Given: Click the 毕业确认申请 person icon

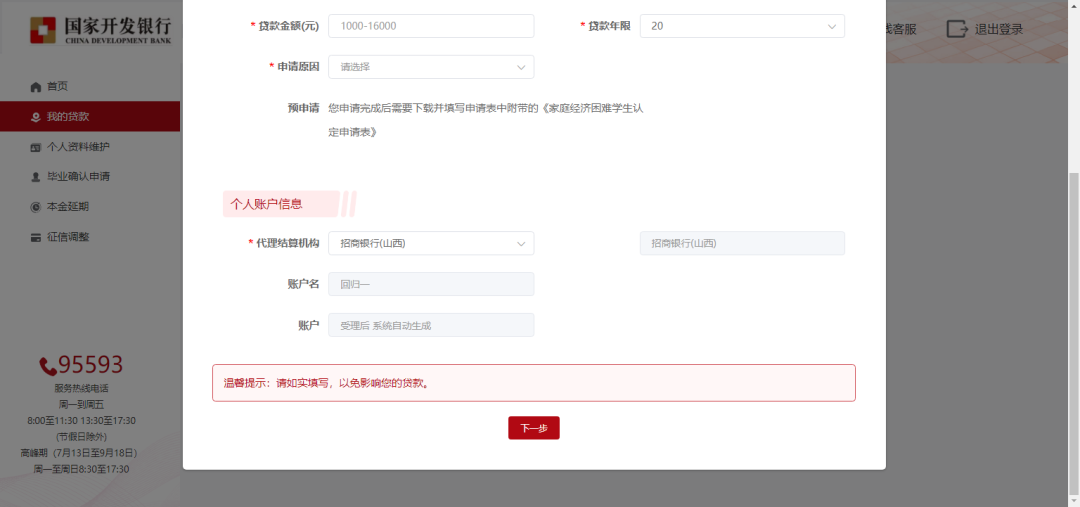Looking at the screenshot, I should [x=36, y=177].
